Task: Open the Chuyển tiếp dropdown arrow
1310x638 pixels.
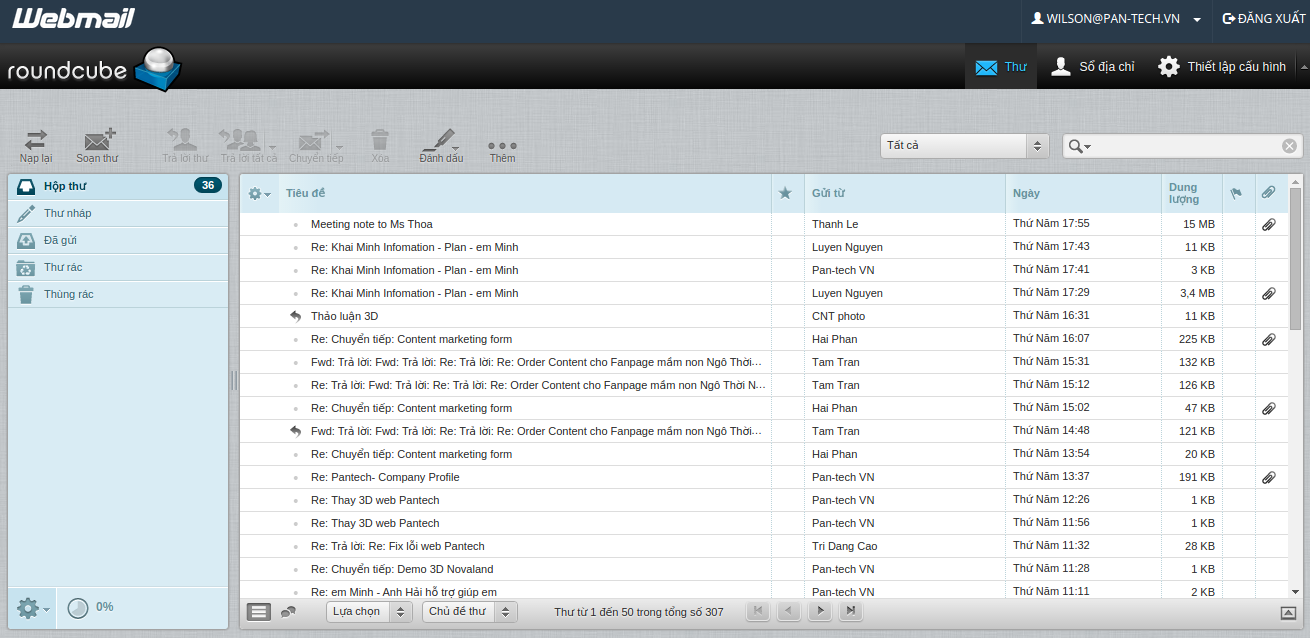Action: (x=338, y=148)
